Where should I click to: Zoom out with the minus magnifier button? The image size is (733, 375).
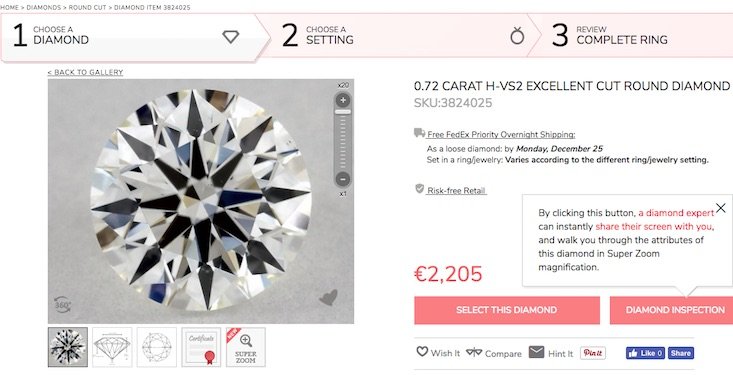pyautogui.click(x=343, y=179)
